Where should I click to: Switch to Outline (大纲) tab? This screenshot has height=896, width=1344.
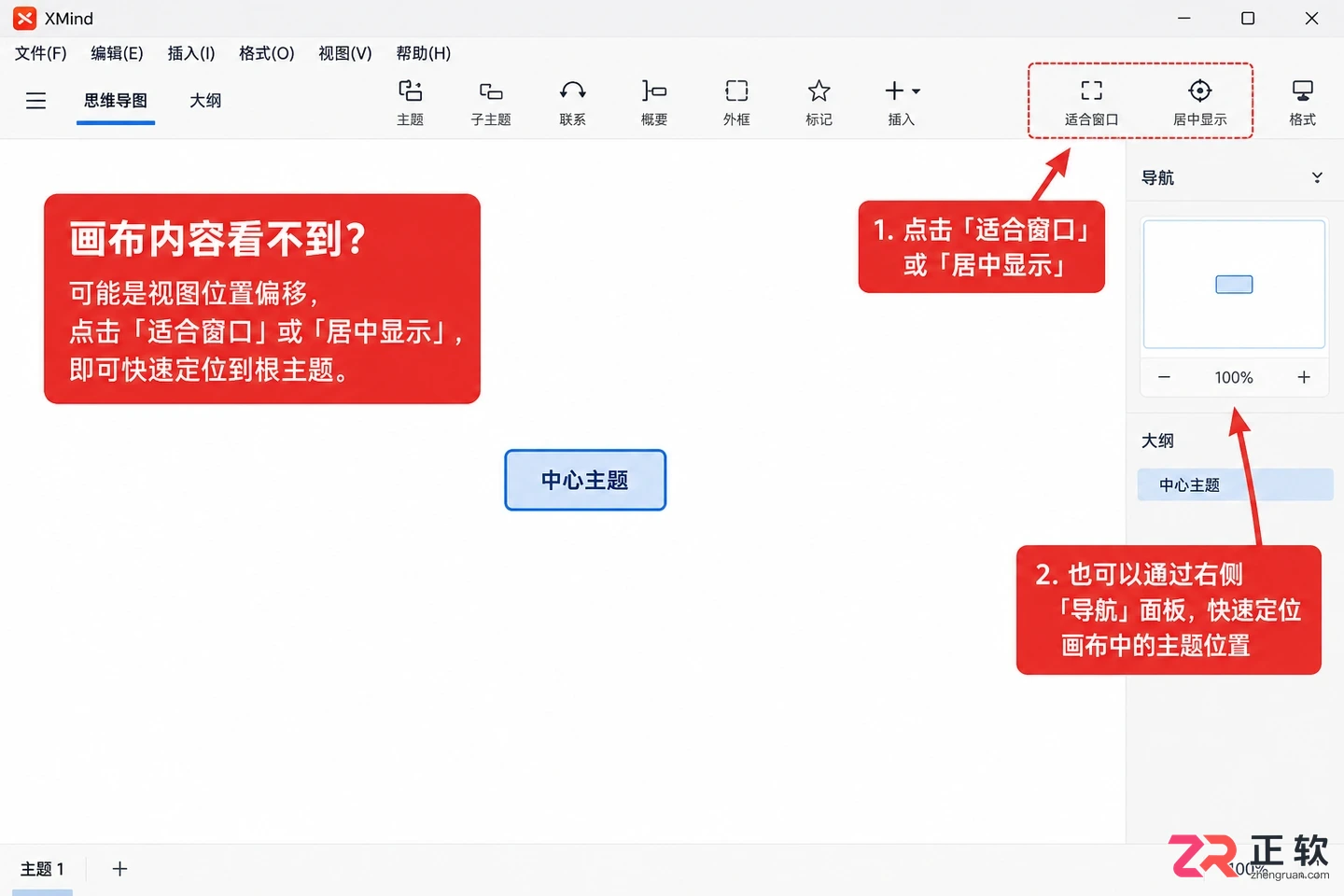click(205, 101)
